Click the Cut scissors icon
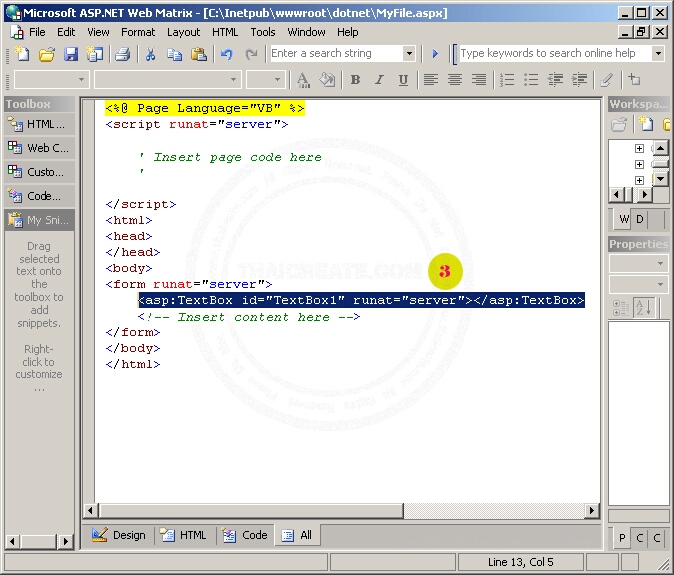Viewport: 674px width, 575px height. click(x=150, y=54)
